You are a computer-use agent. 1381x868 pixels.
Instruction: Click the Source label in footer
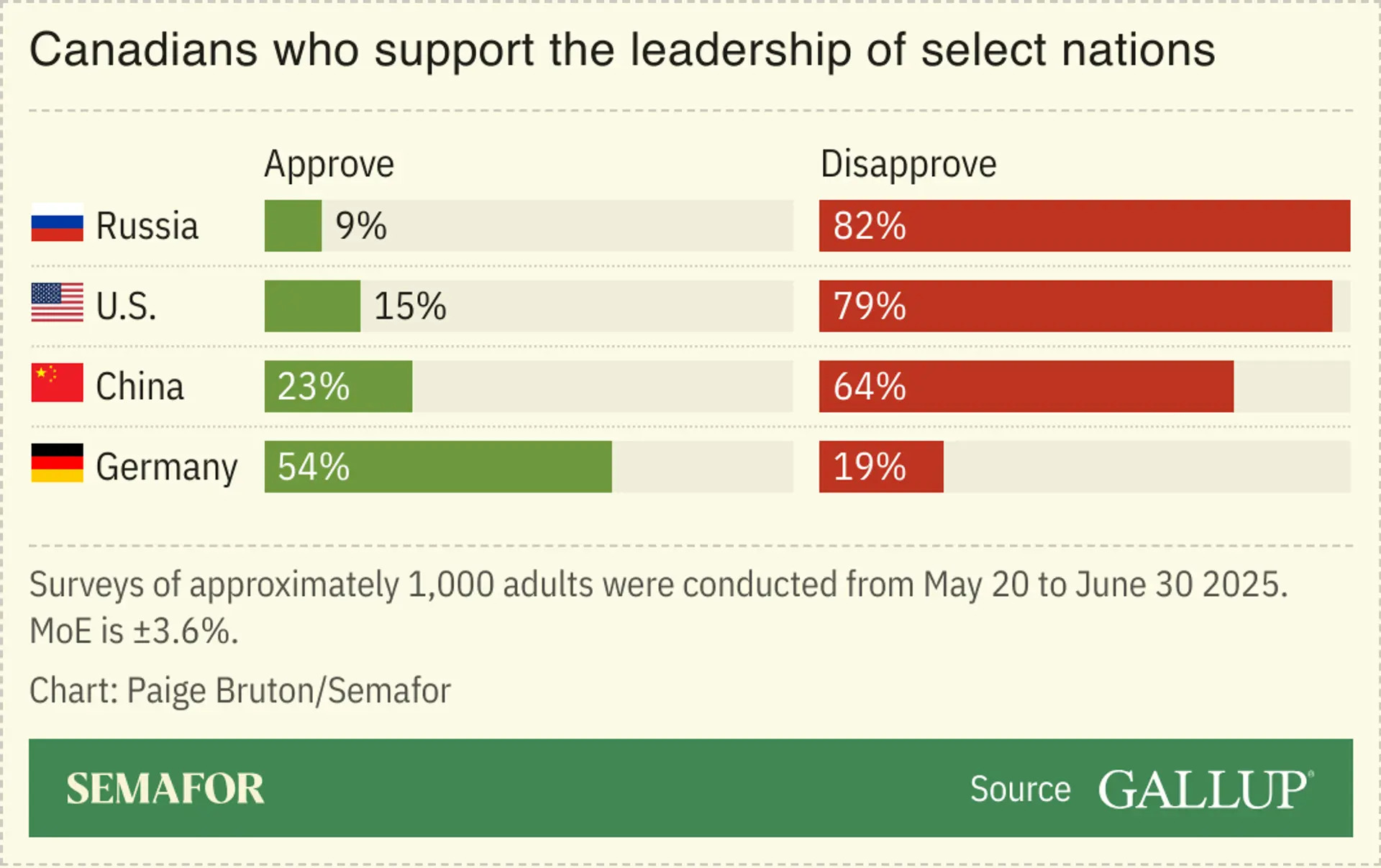[x=1021, y=790]
